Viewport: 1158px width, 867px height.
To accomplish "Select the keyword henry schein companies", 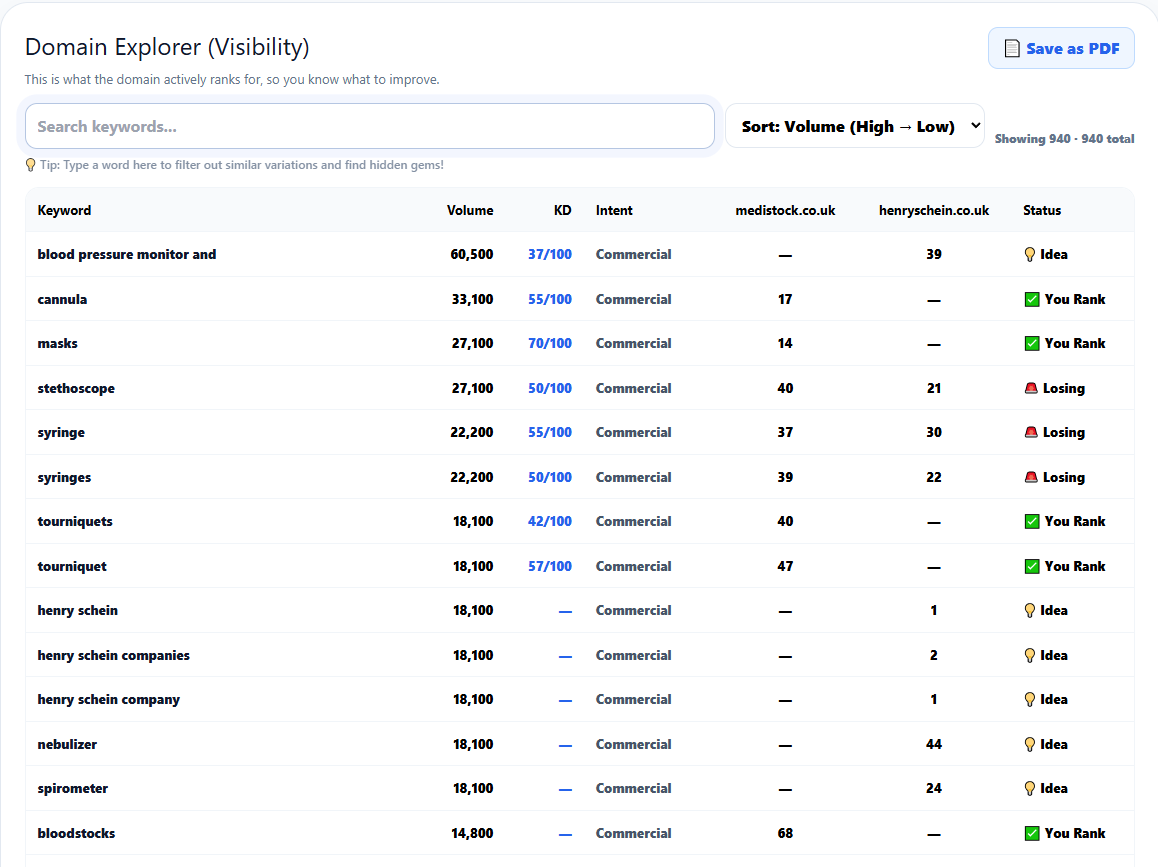I will 114,656.
